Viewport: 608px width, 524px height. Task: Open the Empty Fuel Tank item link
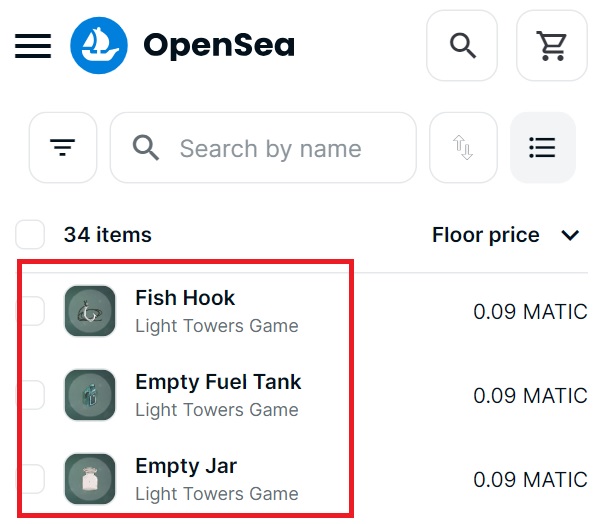click(218, 382)
